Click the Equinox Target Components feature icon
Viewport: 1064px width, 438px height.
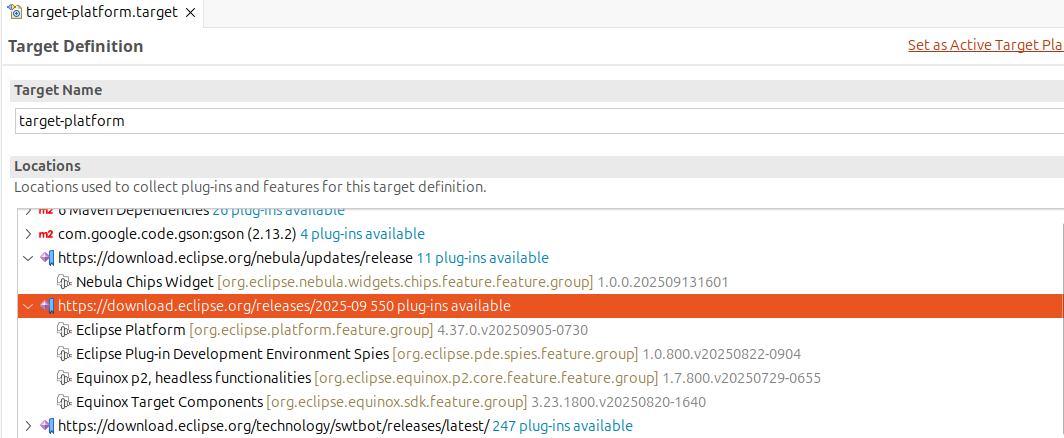pyautogui.click(x=64, y=402)
